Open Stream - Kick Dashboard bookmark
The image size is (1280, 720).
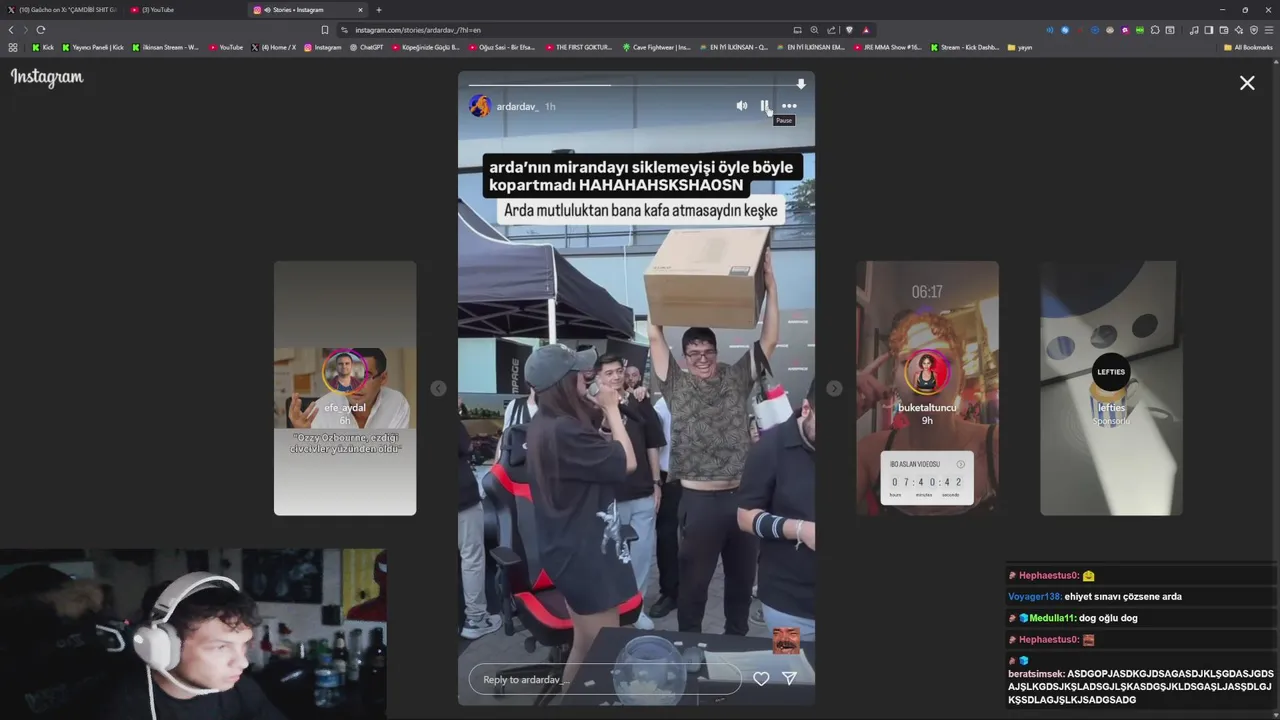[x=965, y=47]
